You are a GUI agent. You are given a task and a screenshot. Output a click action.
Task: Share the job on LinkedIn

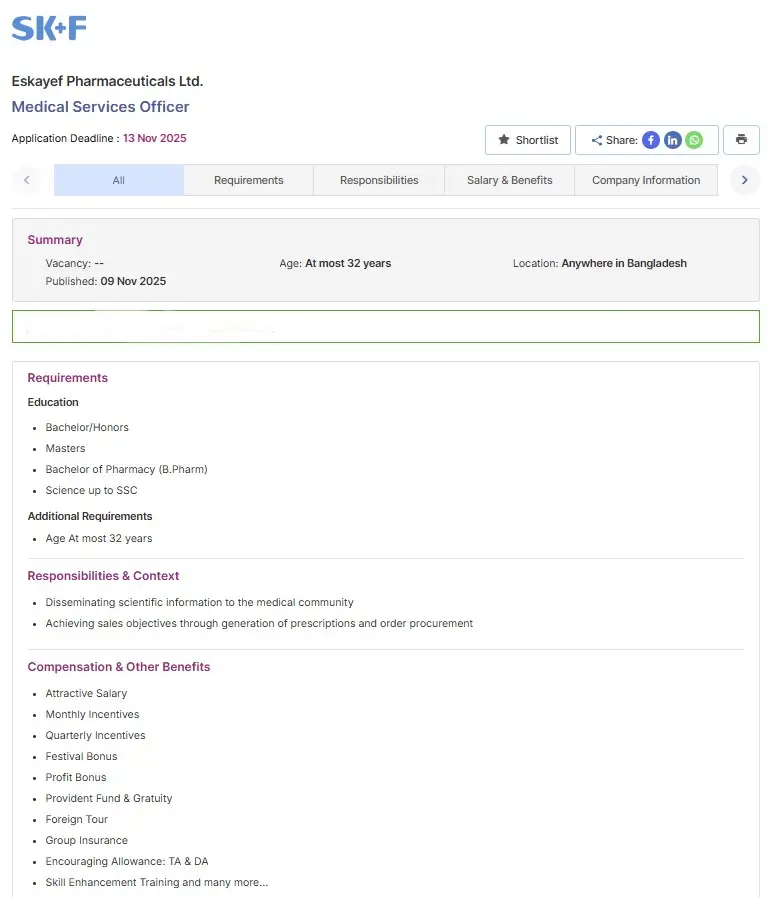pyautogui.click(x=673, y=140)
